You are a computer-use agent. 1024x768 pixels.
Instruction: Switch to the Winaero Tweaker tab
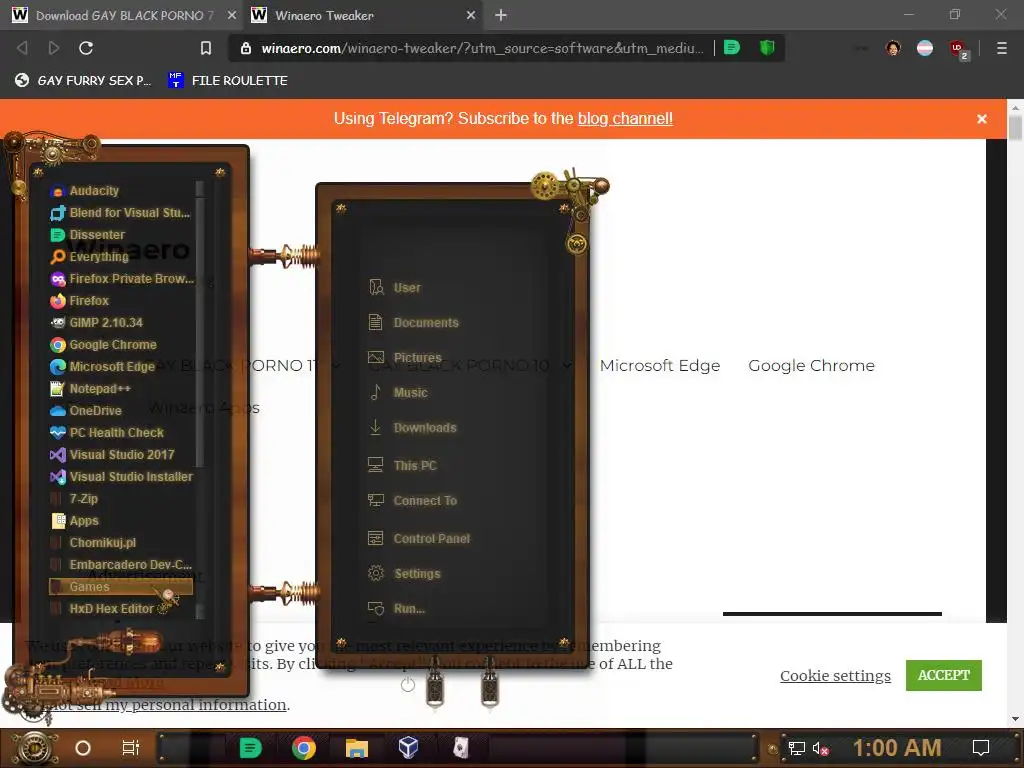363,15
